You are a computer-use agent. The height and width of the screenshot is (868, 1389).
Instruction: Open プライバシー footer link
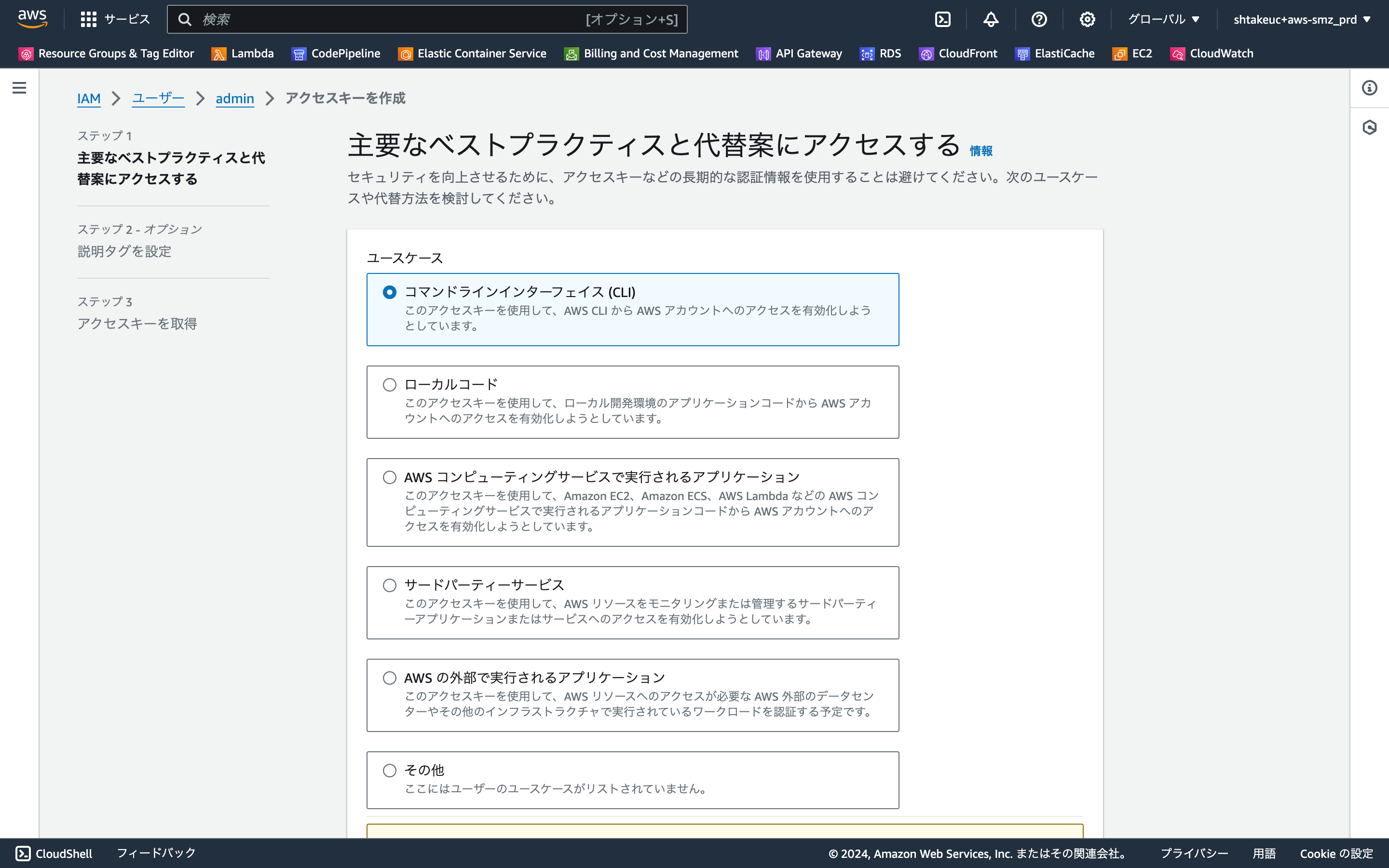(x=1194, y=853)
